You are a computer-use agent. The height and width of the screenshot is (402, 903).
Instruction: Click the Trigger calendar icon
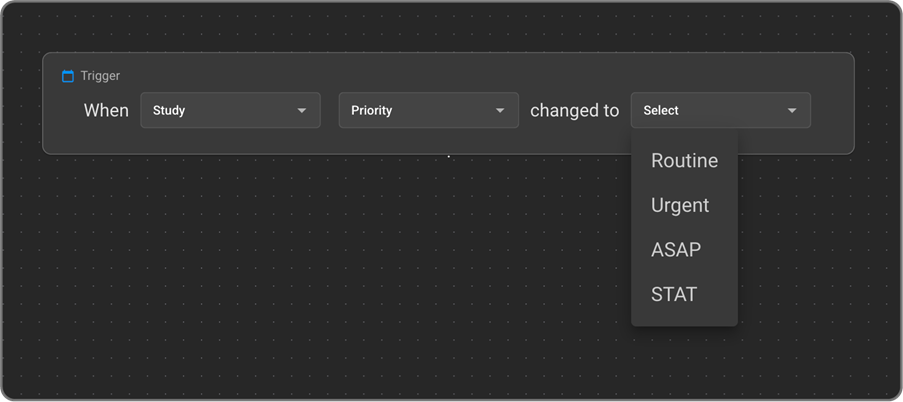(68, 76)
